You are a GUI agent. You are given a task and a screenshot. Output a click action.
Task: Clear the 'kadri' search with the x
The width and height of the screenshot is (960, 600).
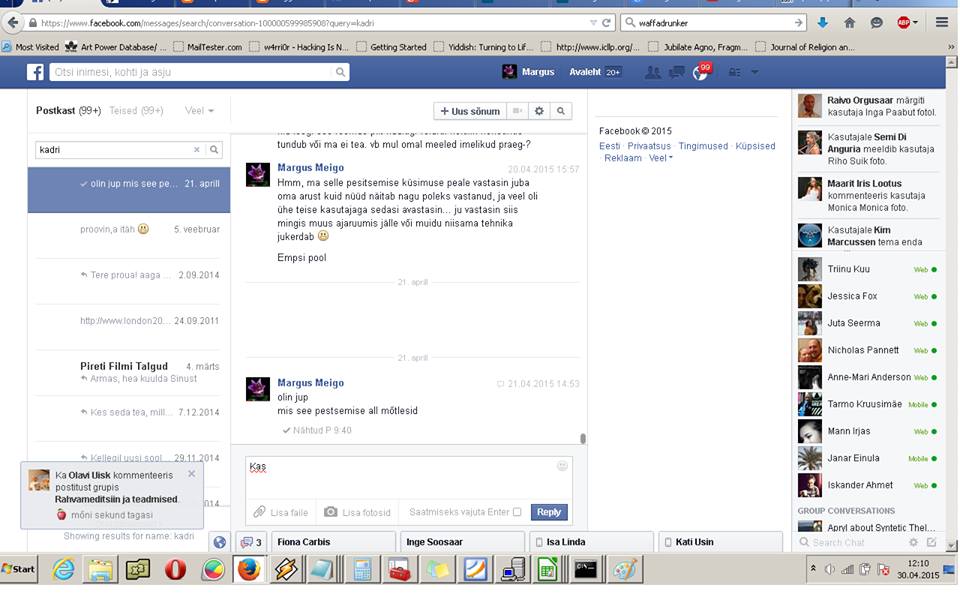(x=197, y=149)
